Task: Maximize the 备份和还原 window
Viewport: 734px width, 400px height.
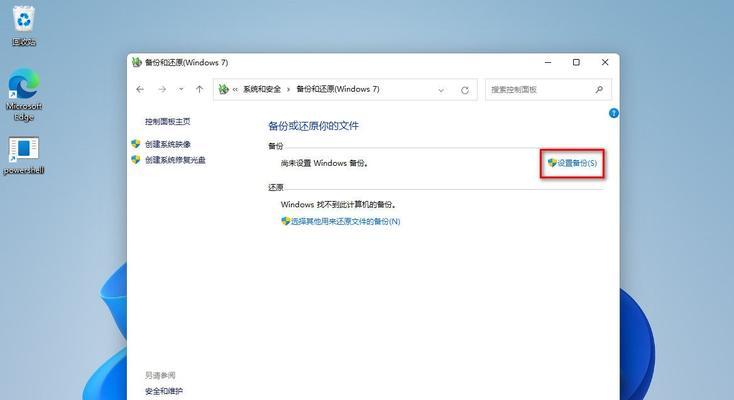Action: point(576,62)
